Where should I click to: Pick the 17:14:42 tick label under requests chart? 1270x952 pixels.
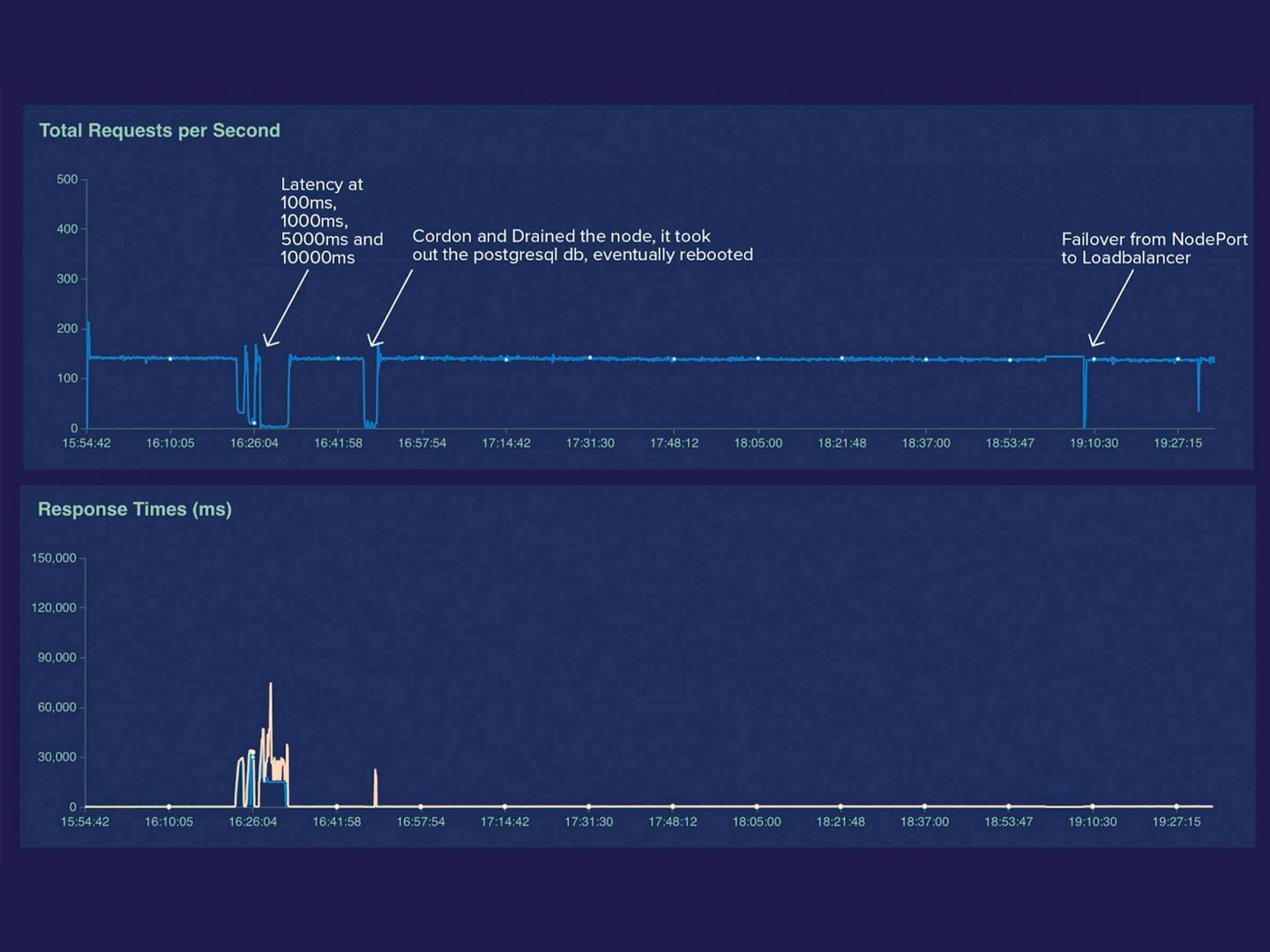click(x=506, y=443)
